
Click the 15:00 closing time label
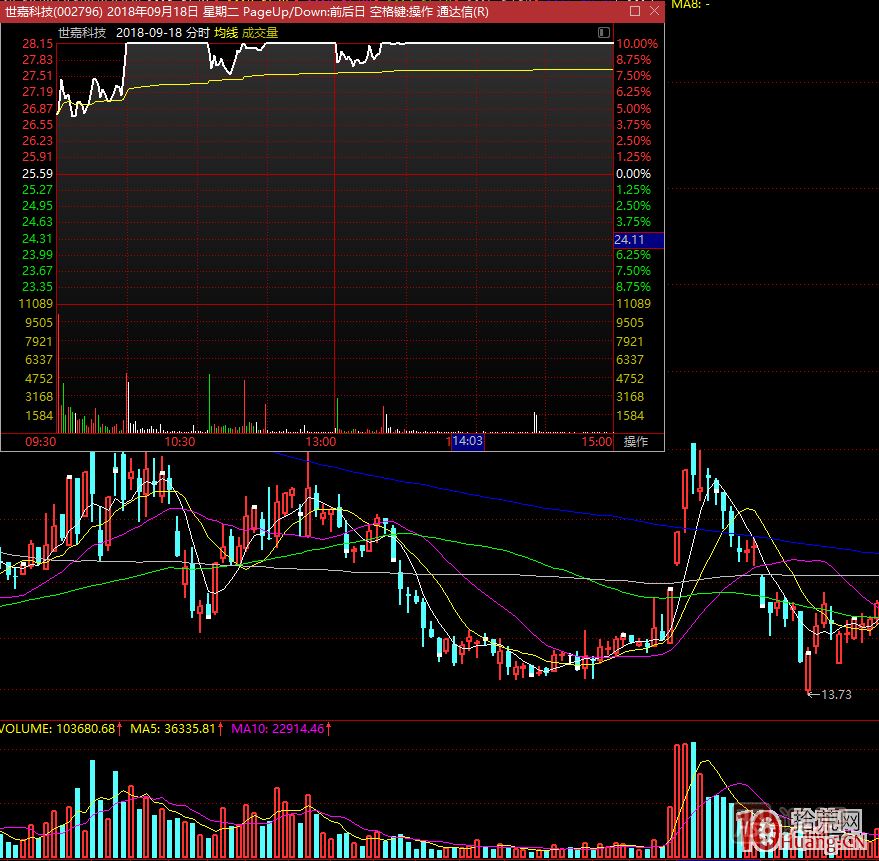(596, 441)
